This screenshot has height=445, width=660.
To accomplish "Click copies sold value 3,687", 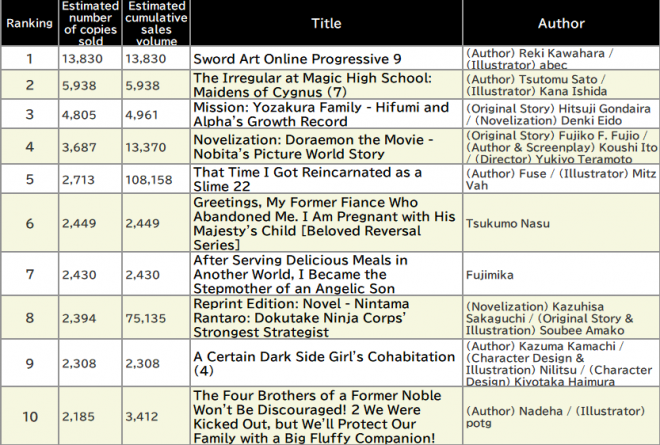I will pyautogui.click(x=79, y=147).
